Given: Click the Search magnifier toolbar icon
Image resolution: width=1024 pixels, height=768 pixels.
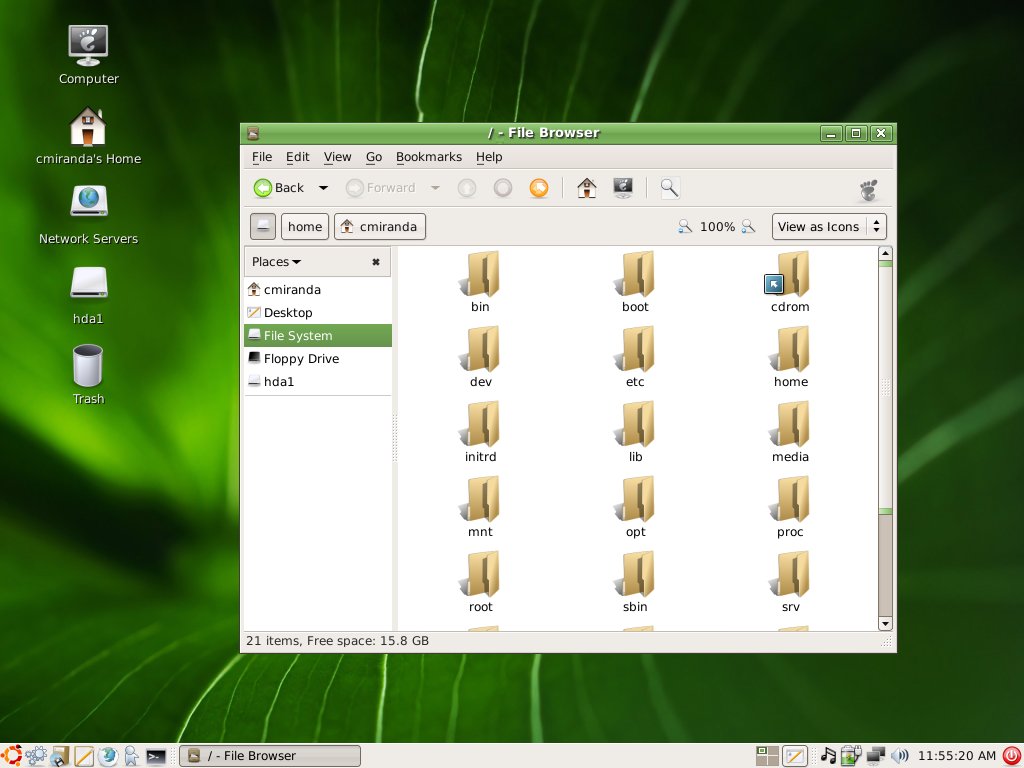Looking at the screenshot, I should tap(669, 188).
